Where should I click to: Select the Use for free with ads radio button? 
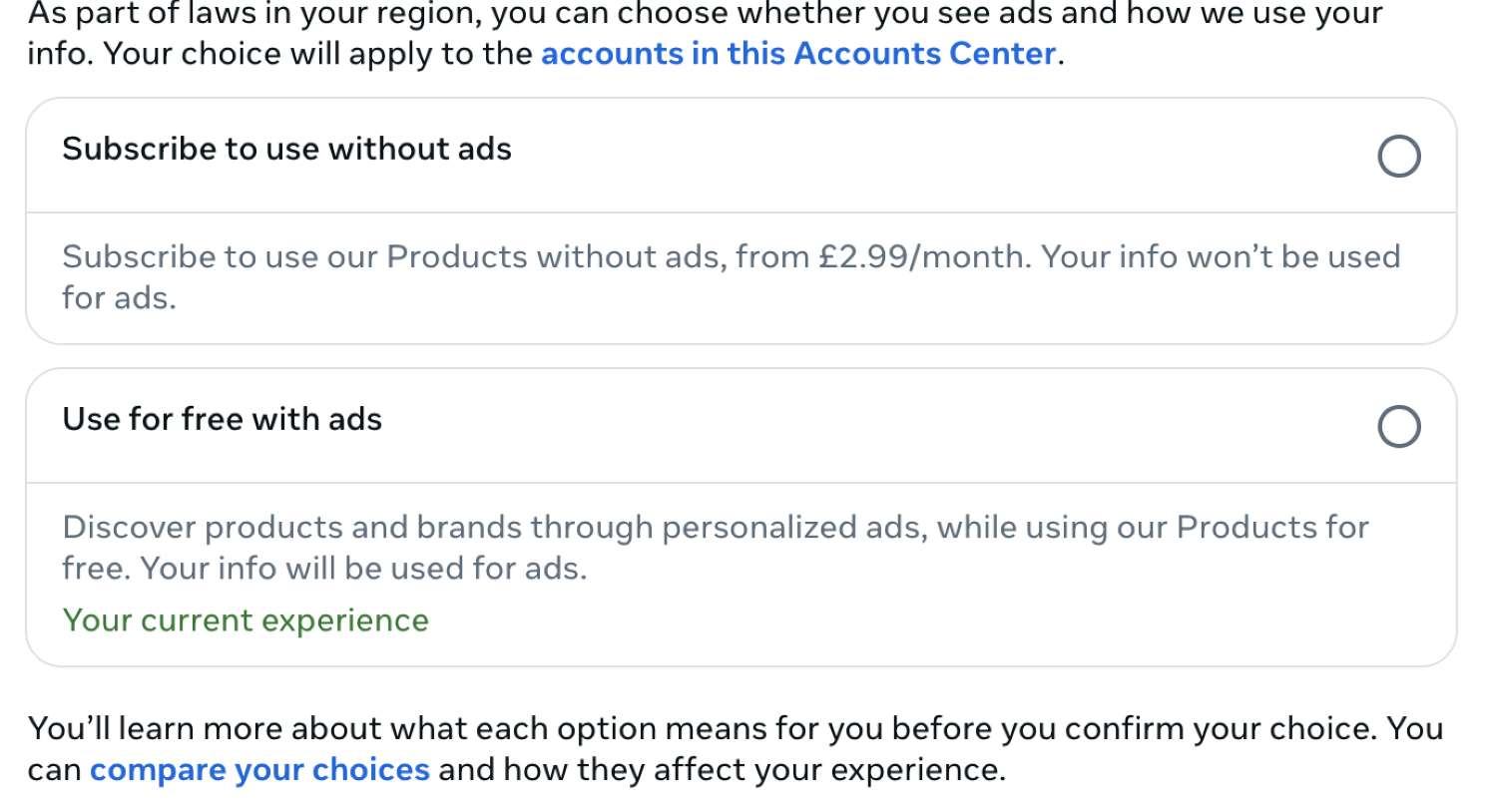[x=1398, y=427]
